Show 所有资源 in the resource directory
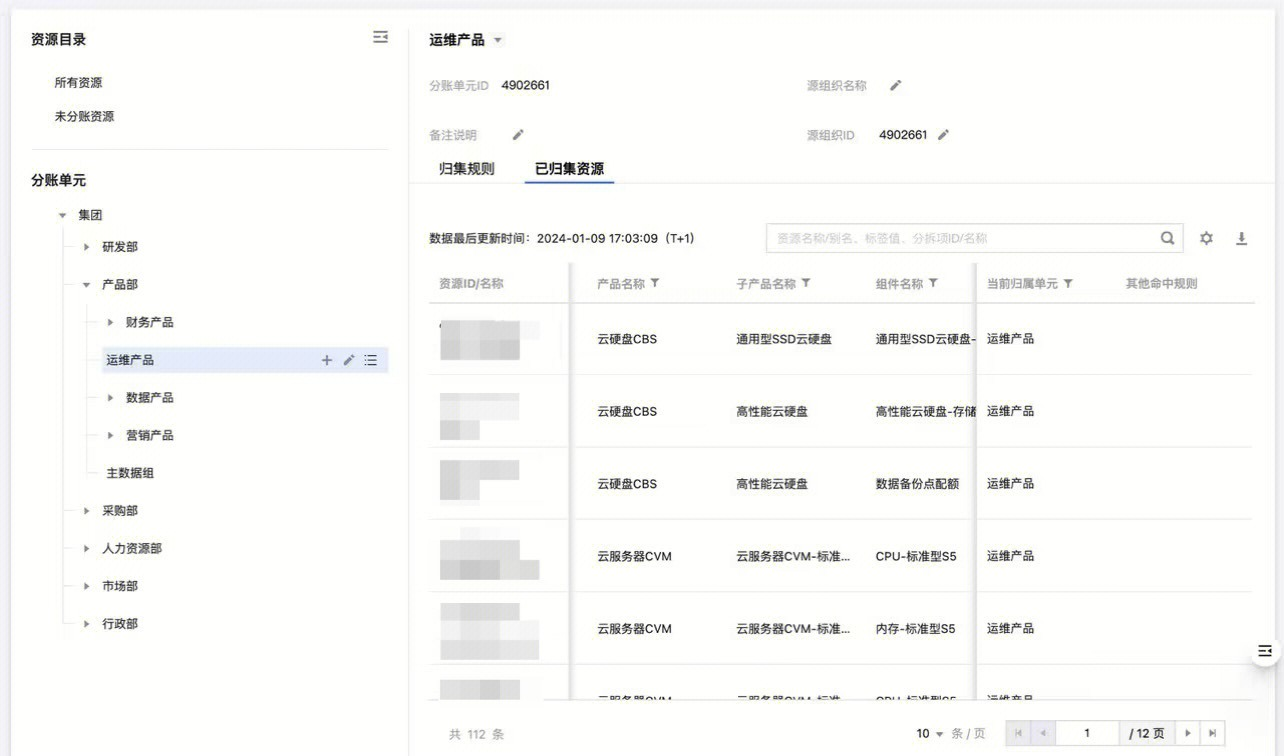The image size is (1284, 756). coord(78,83)
